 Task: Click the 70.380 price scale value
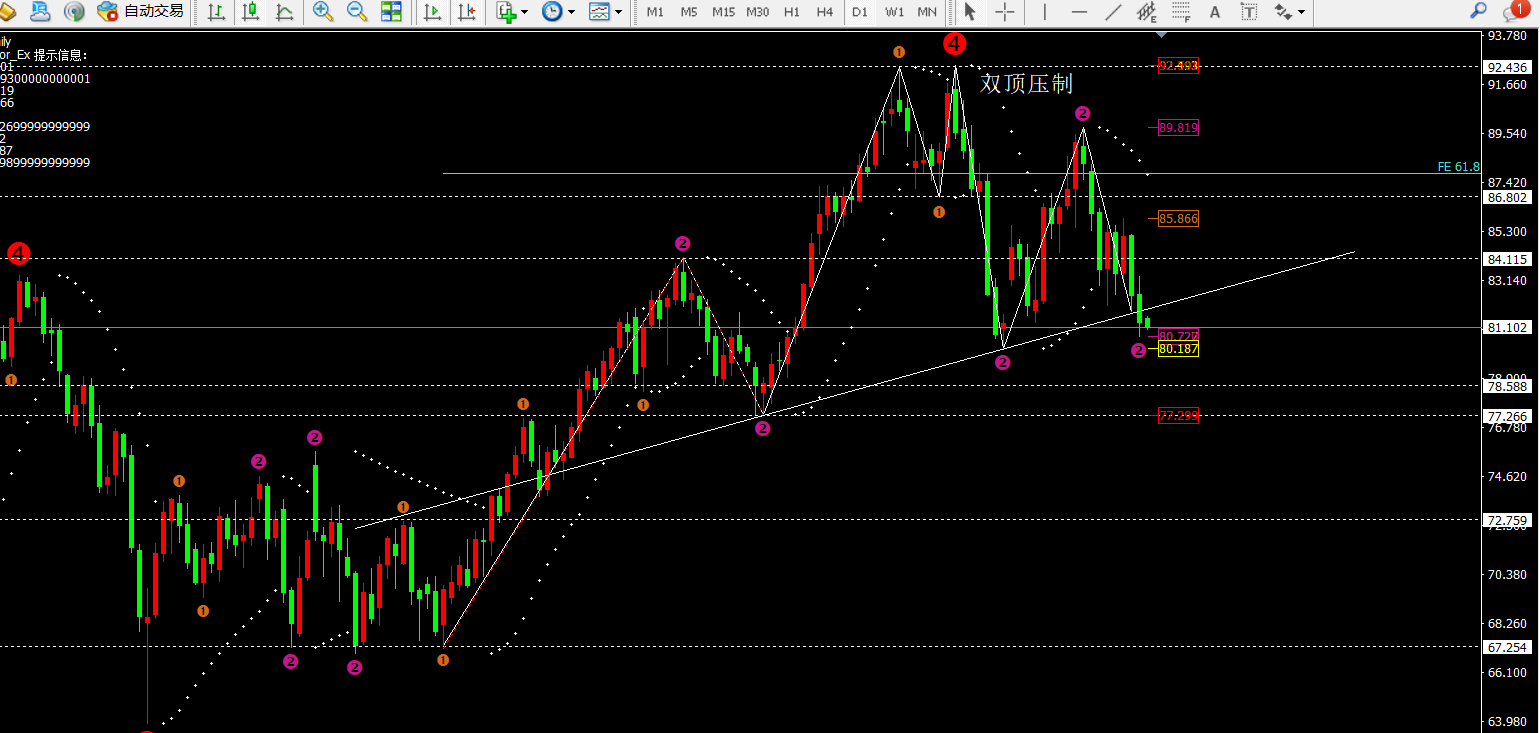tap(1508, 575)
